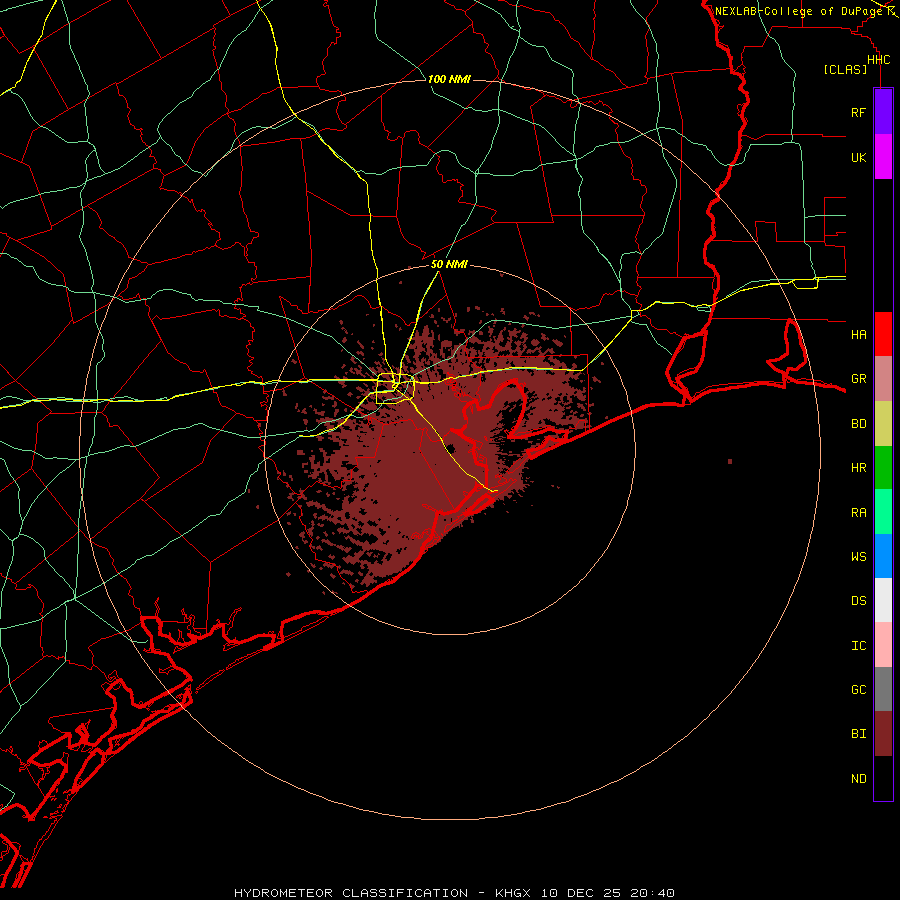
Task: Click the 100 NMI range ring label
Action: [x=449, y=79]
